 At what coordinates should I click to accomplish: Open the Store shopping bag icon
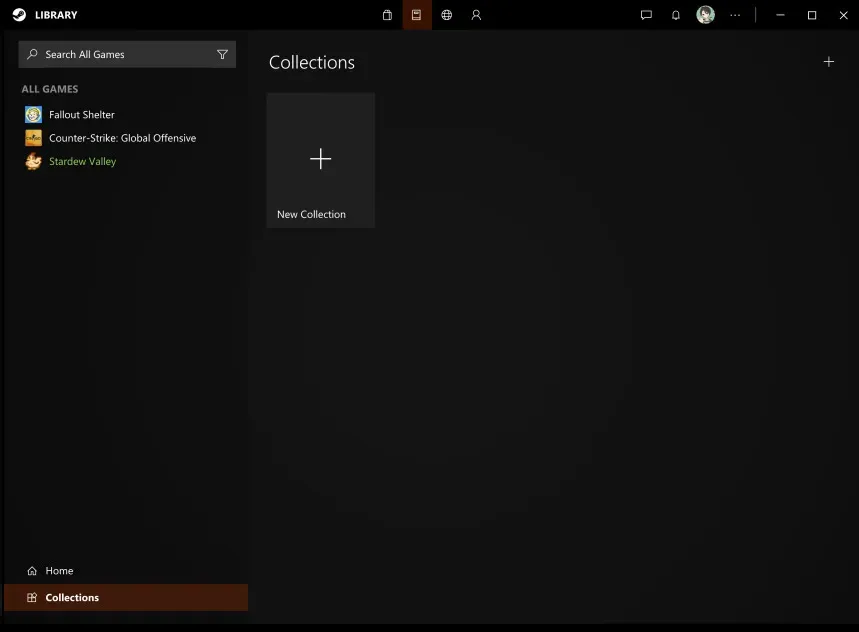(x=387, y=15)
